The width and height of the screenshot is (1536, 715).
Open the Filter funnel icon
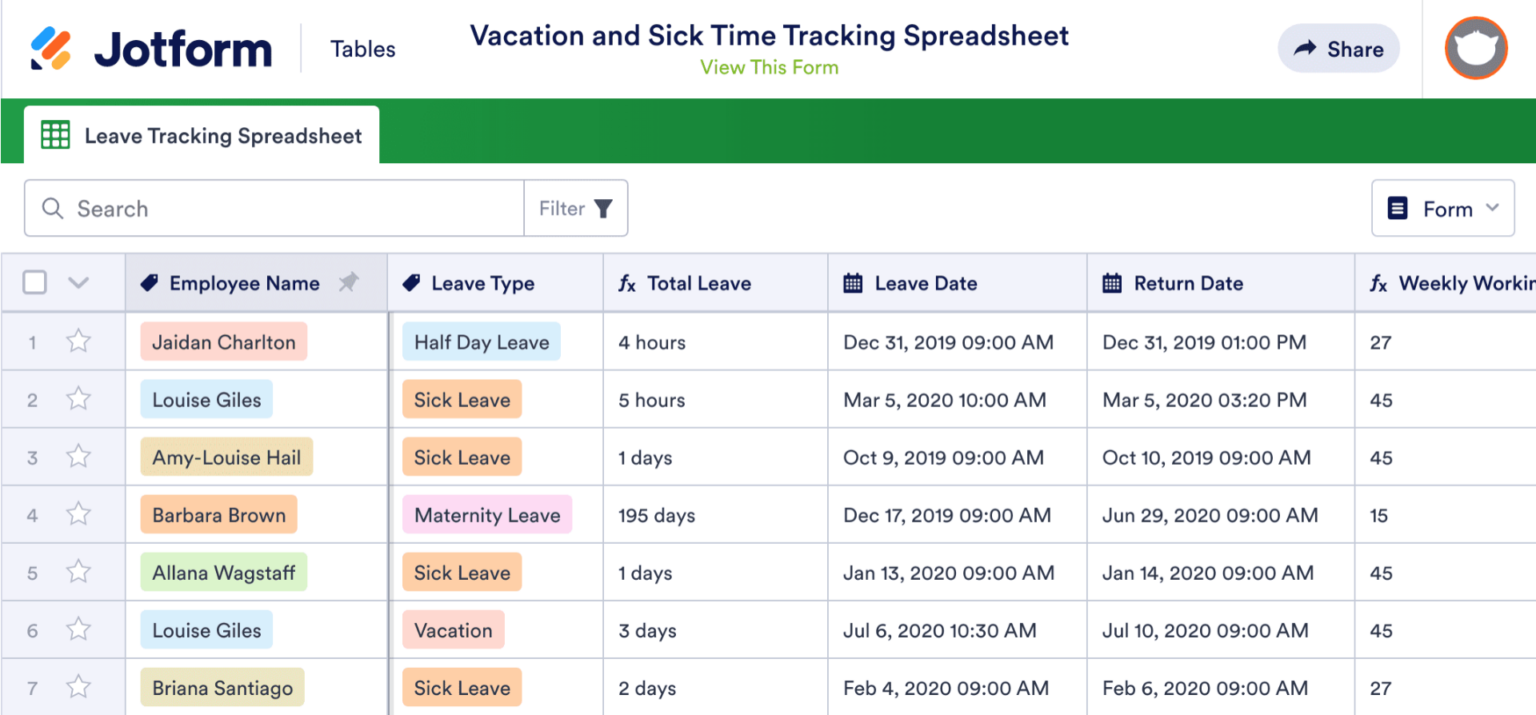point(603,208)
